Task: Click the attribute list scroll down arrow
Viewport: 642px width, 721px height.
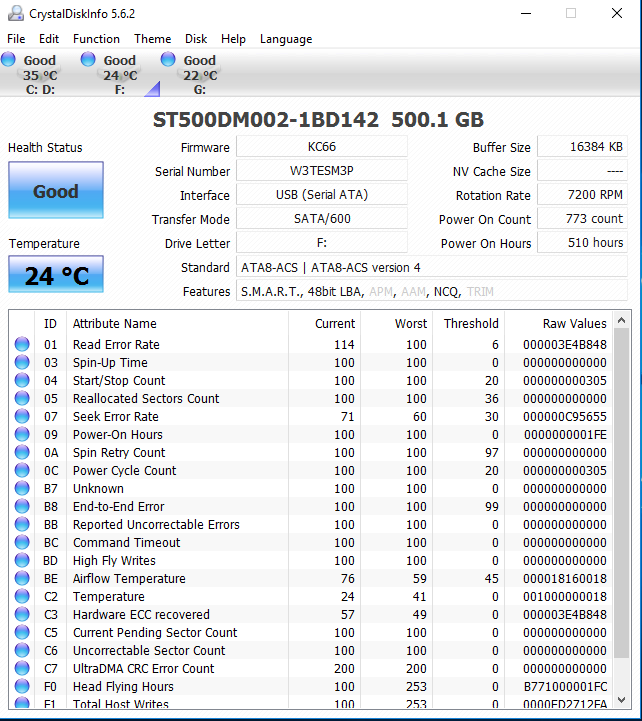Action: point(621,699)
